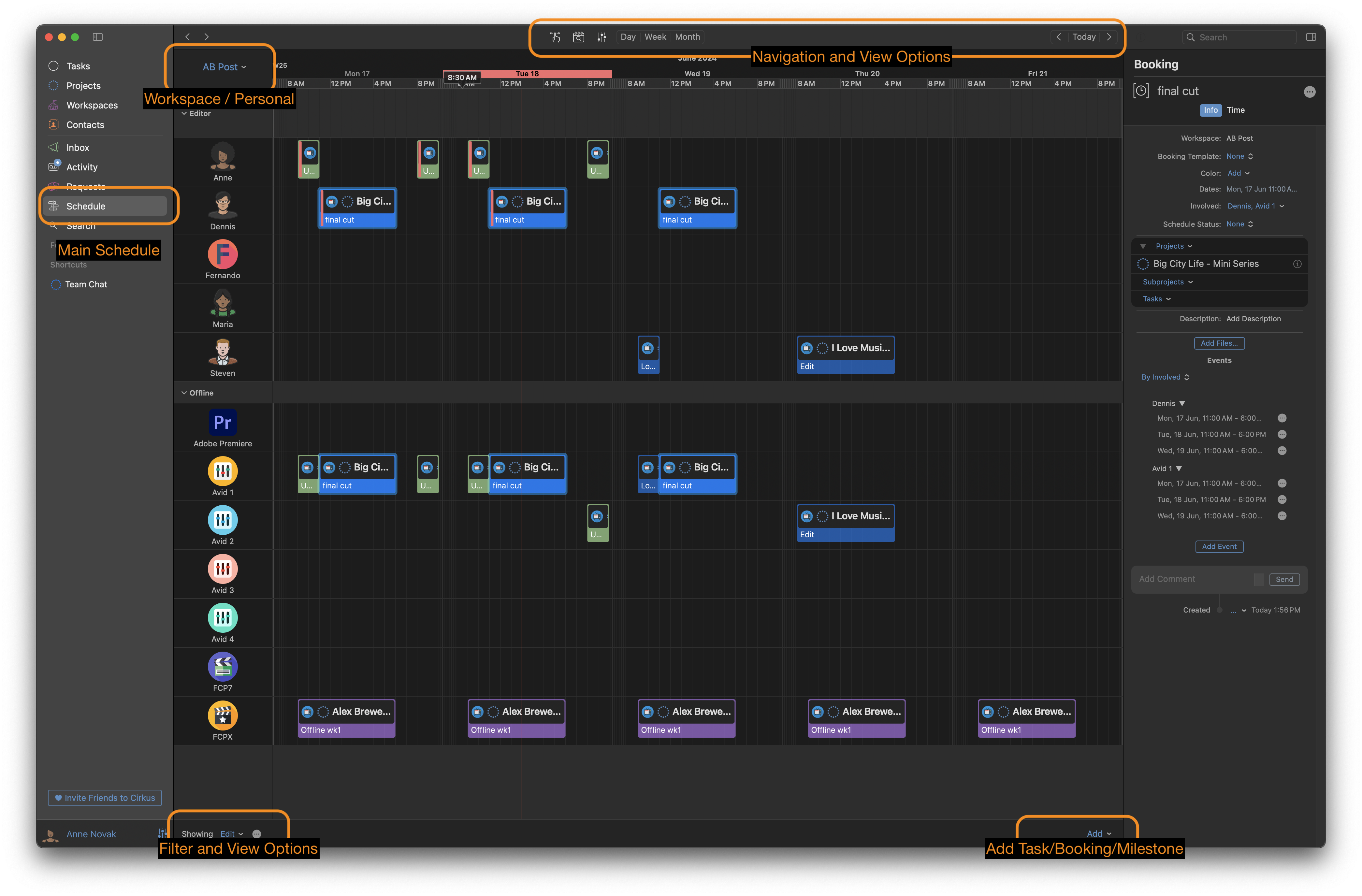This screenshot has height=896, width=1362.
Task: Collapse the Editor resource group
Action: coord(184,113)
